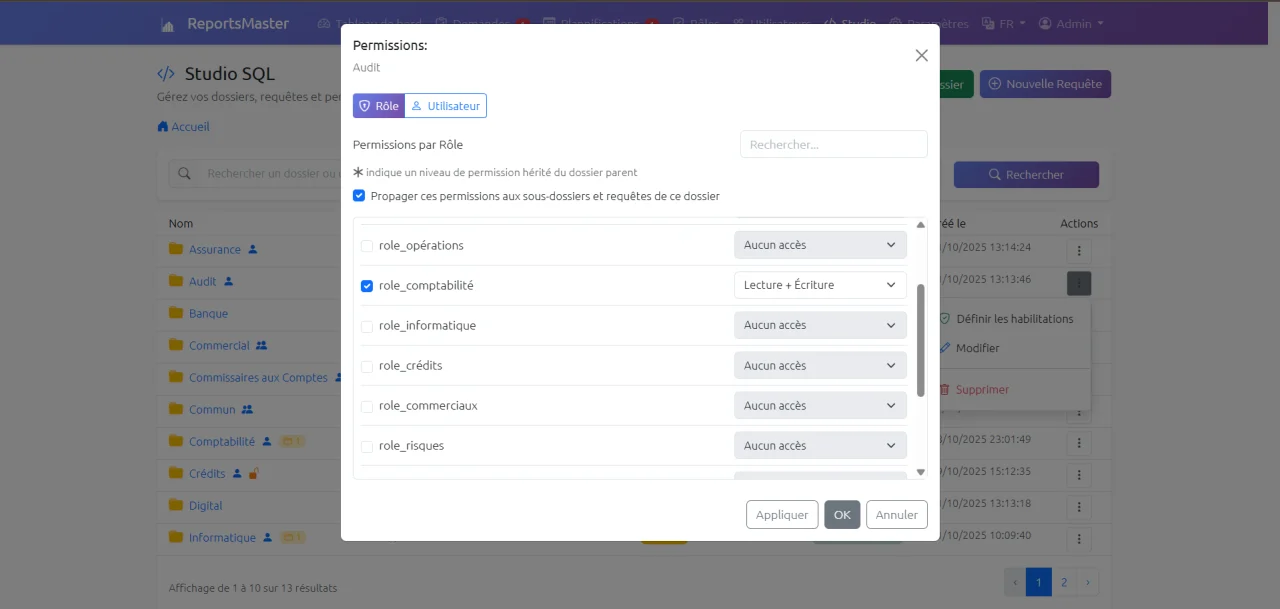Click the Banque folder icon
The width and height of the screenshot is (1280, 609).
coord(176,313)
